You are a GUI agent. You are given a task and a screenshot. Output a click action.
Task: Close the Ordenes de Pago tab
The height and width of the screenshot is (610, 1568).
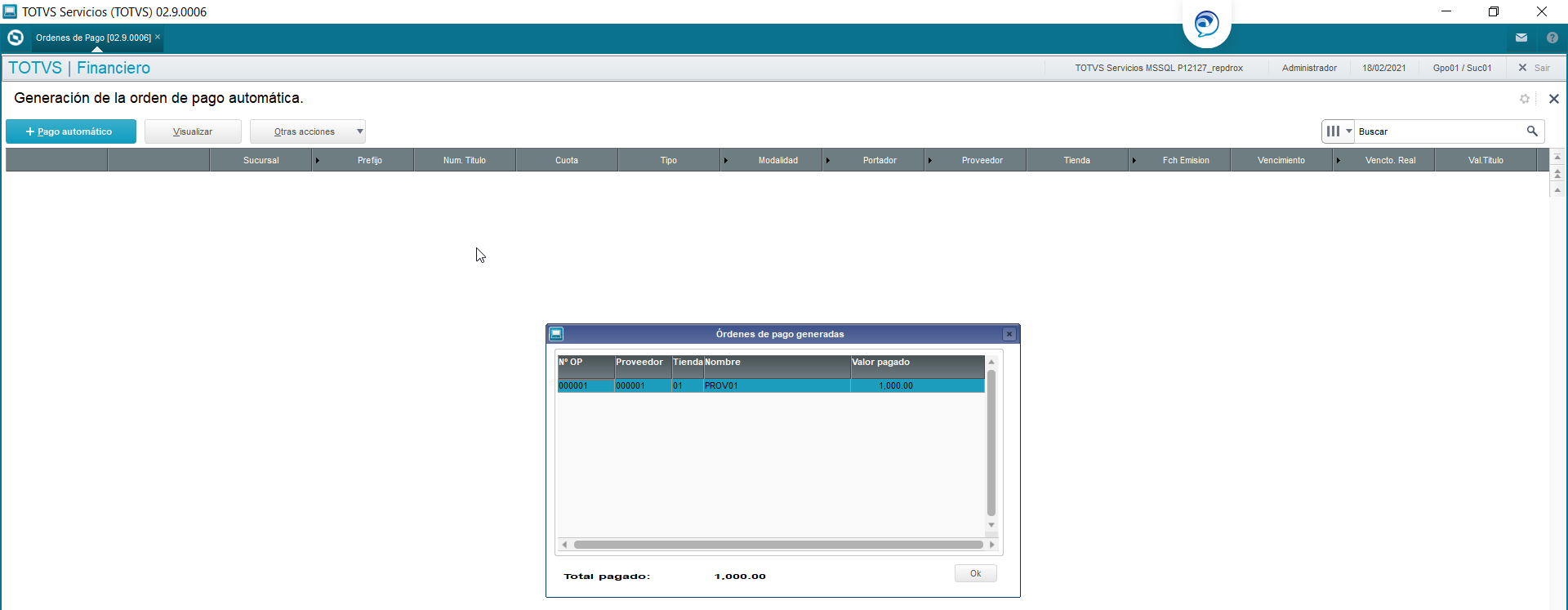pyautogui.click(x=158, y=37)
